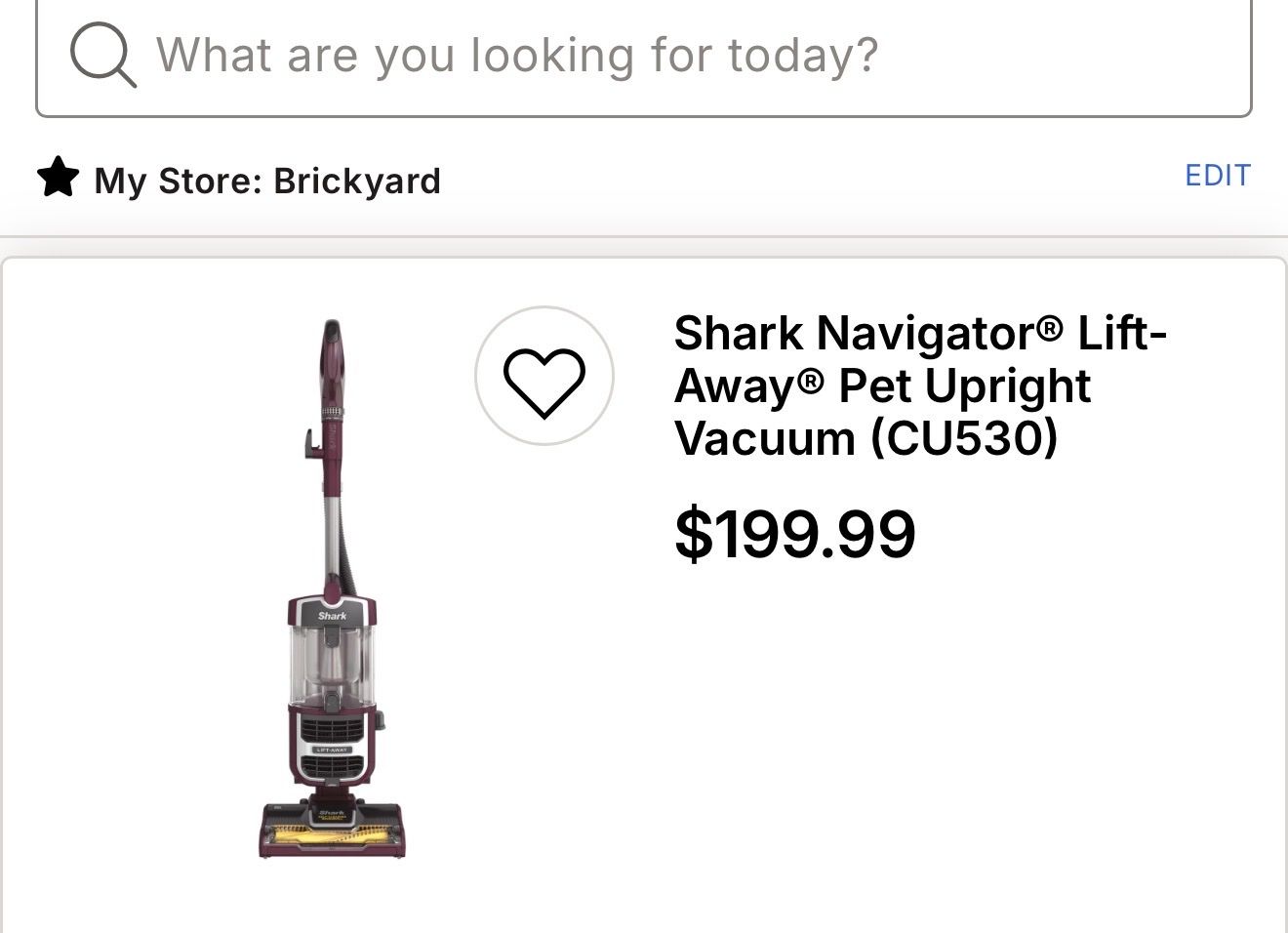Click the $199.99 price
1288x933 pixels.
(x=794, y=534)
